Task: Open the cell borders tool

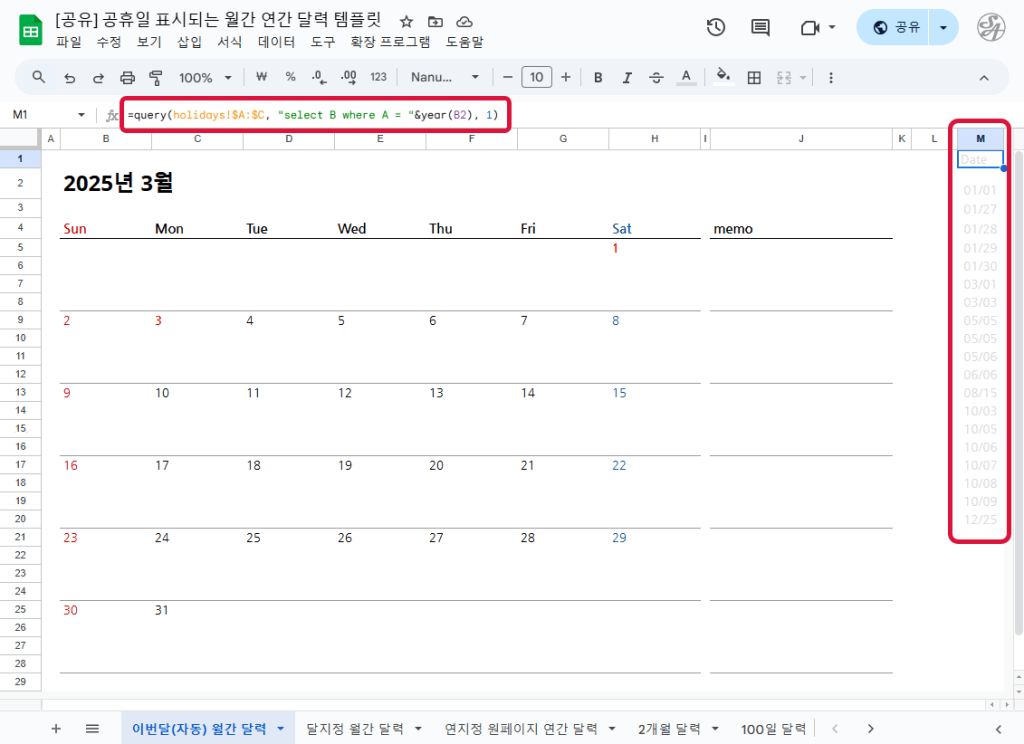Action: [754, 77]
